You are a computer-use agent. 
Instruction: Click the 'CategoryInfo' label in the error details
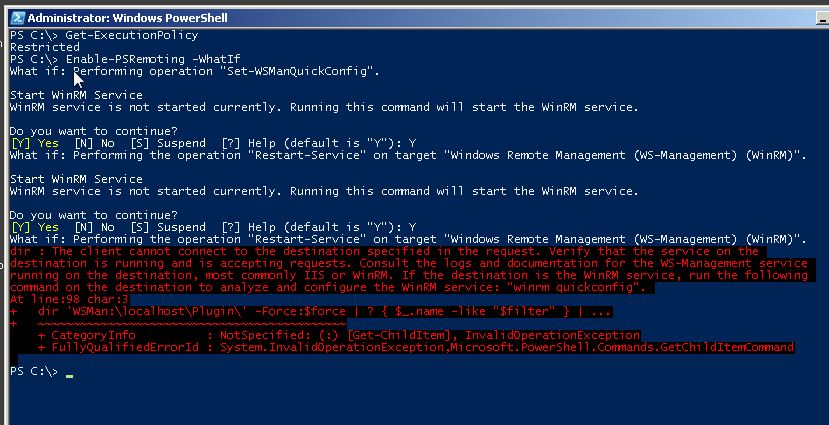pos(93,335)
